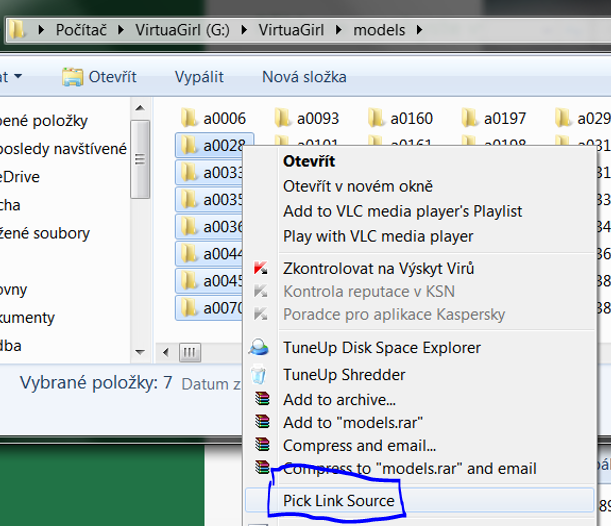Select the a0036 folder
The image size is (611, 526).
[x=209, y=226]
